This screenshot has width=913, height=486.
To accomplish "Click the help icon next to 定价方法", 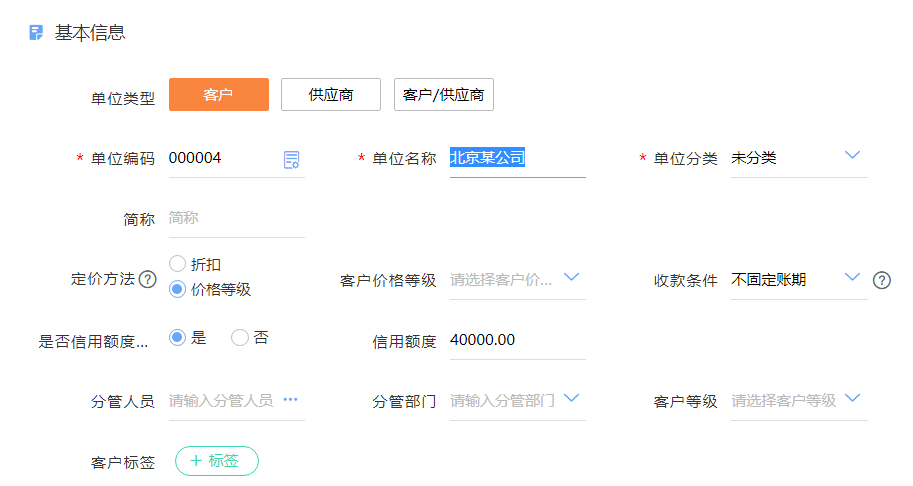I will coord(147,279).
